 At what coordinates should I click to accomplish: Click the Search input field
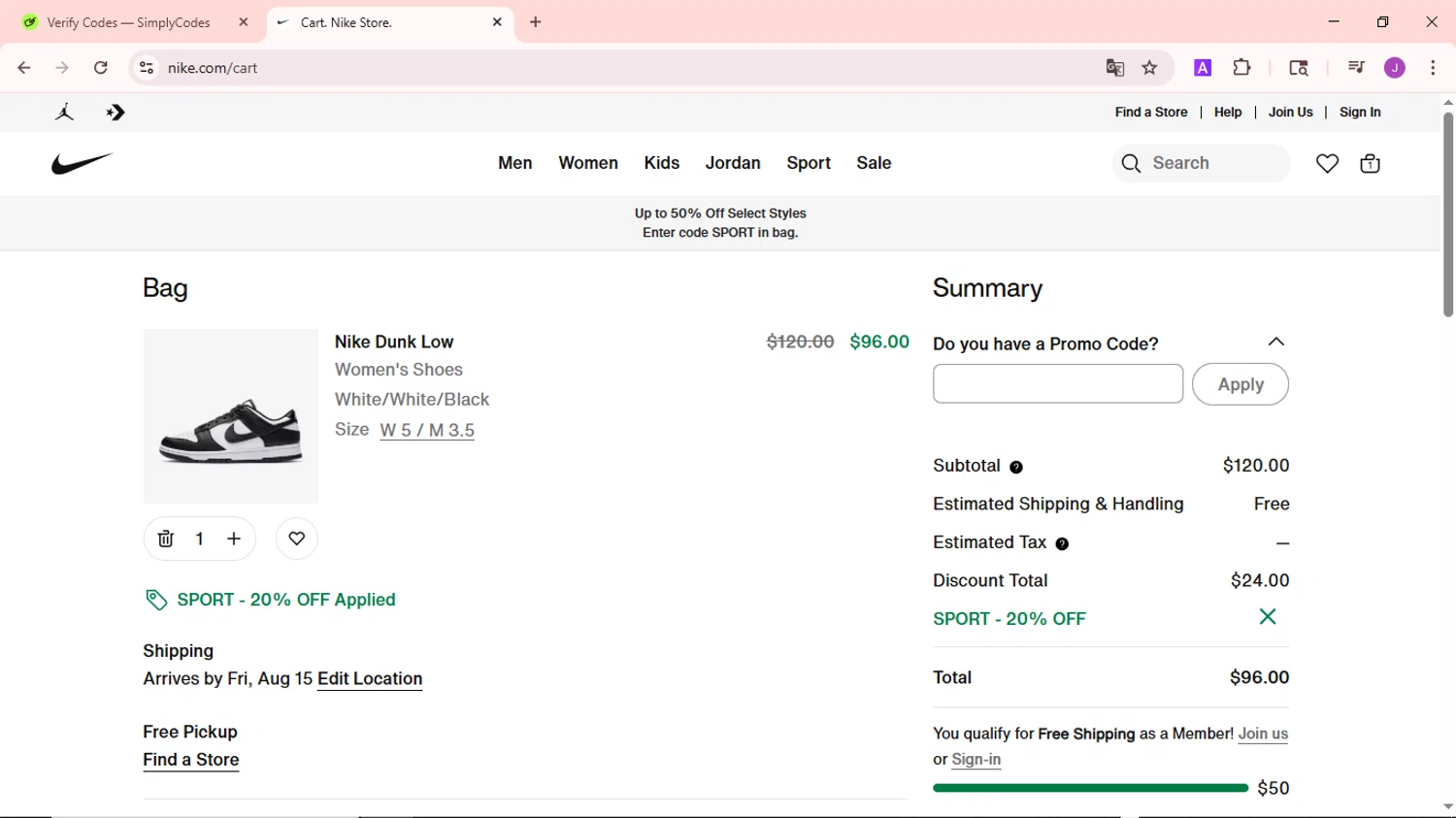tap(1202, 163)
